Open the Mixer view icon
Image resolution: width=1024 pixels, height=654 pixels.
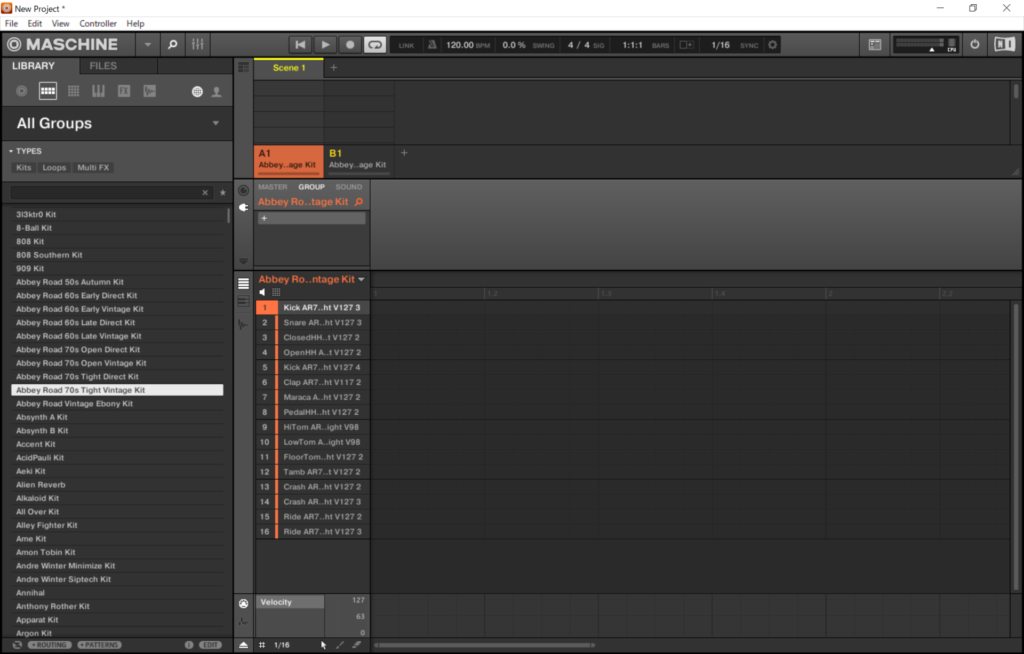click(x=198, y=45)
